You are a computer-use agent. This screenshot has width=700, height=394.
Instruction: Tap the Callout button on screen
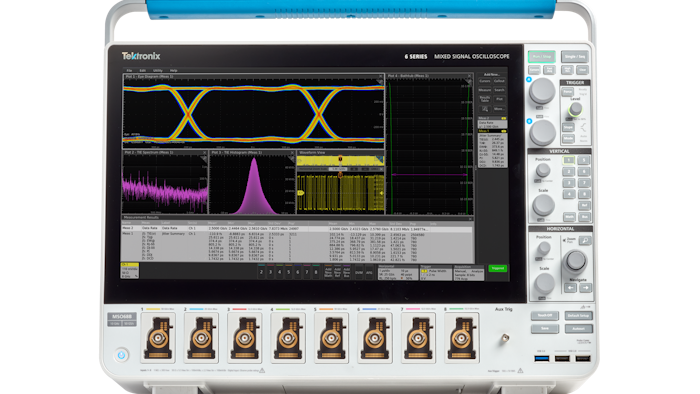point(499,81)
